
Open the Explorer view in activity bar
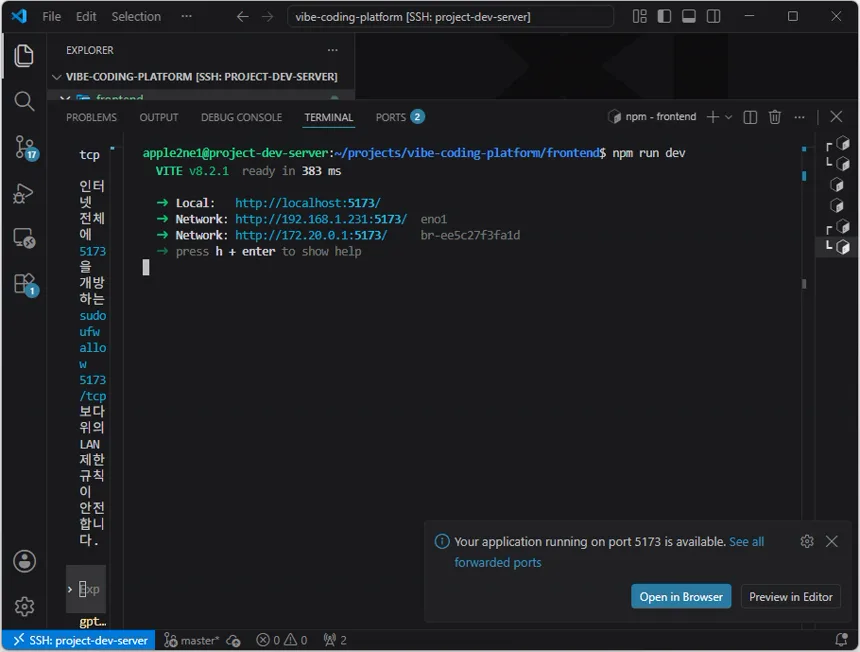(x=24, y=56)
